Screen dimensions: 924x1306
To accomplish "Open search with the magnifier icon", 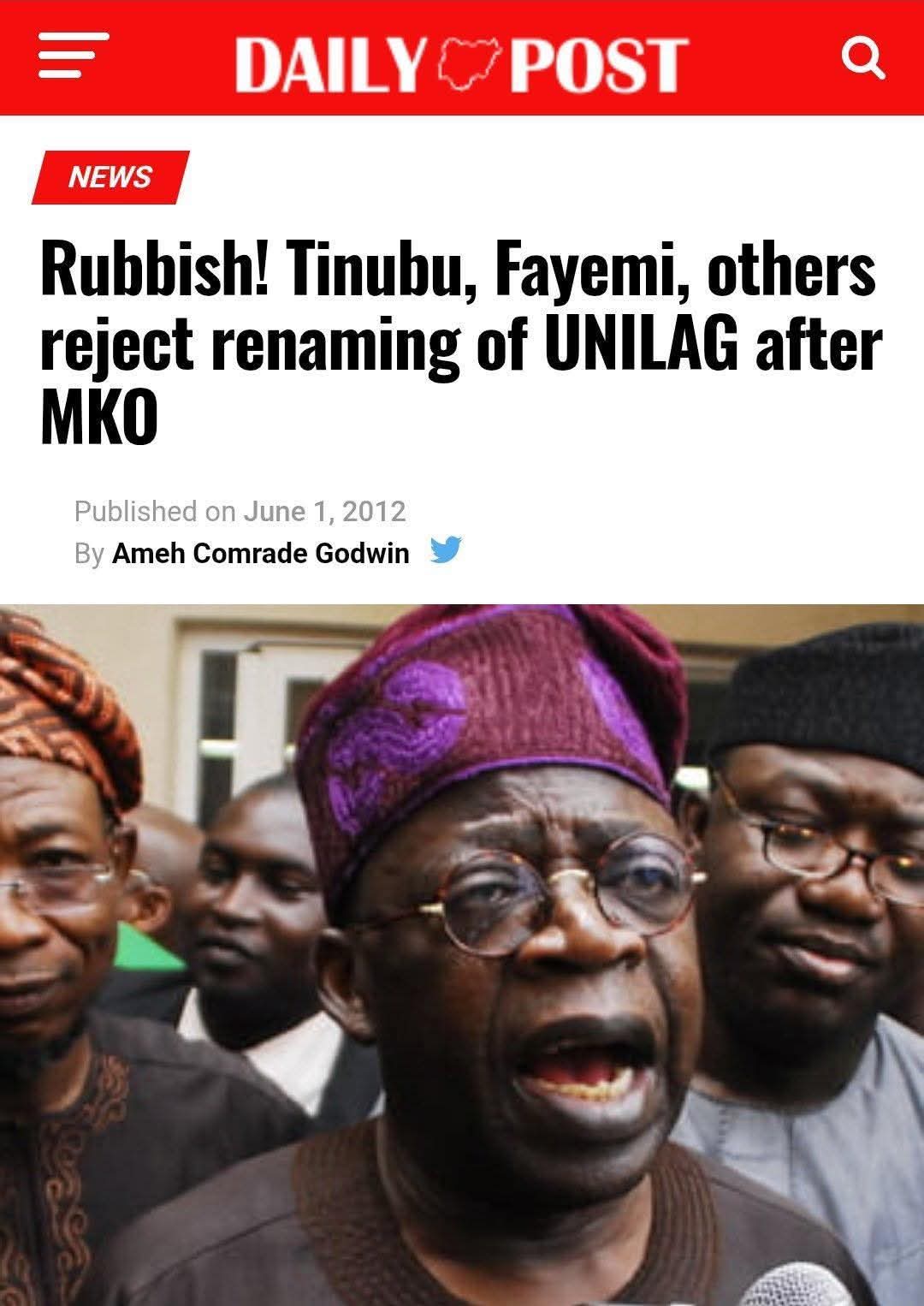I will pyautogui.click(x=862, y=59).
